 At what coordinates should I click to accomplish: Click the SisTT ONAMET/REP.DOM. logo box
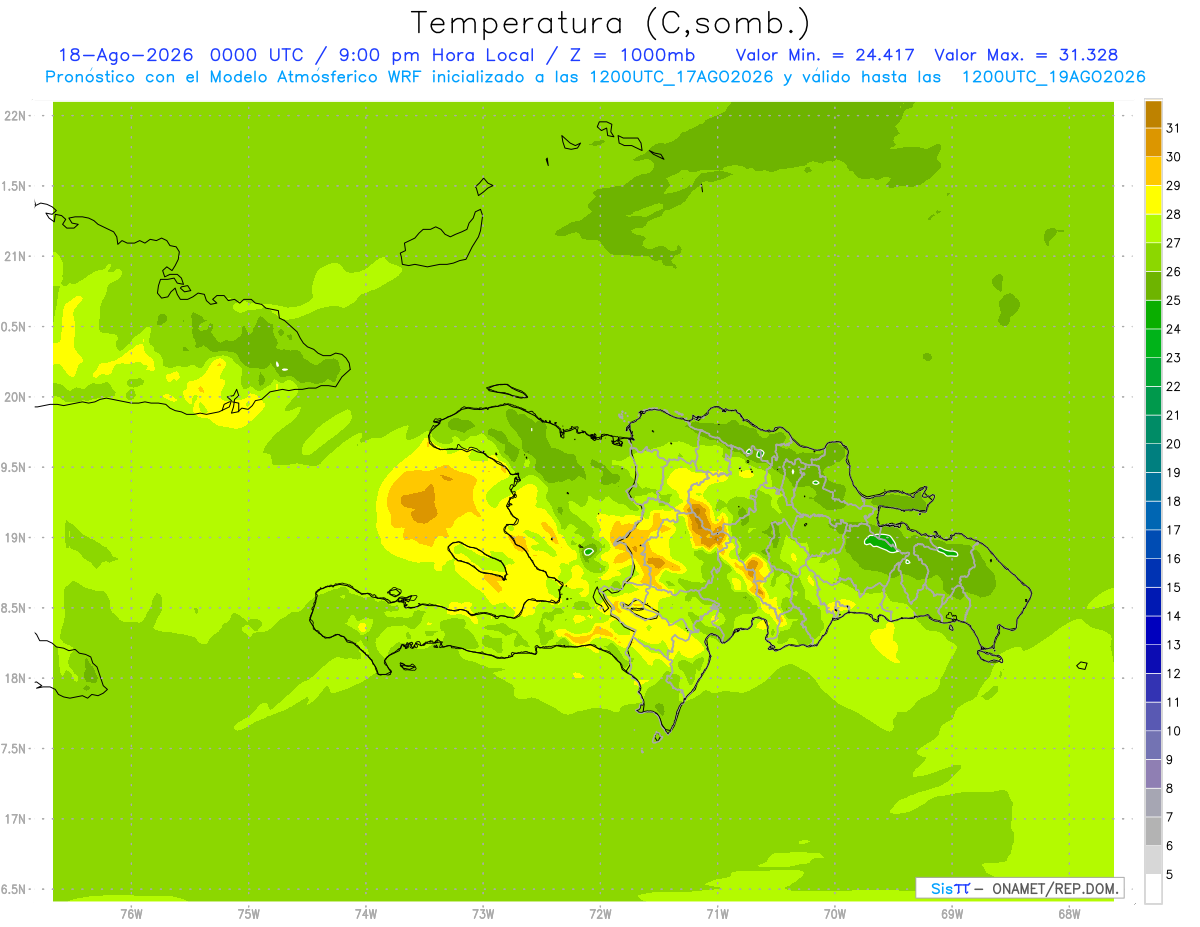coord(1019,888)
